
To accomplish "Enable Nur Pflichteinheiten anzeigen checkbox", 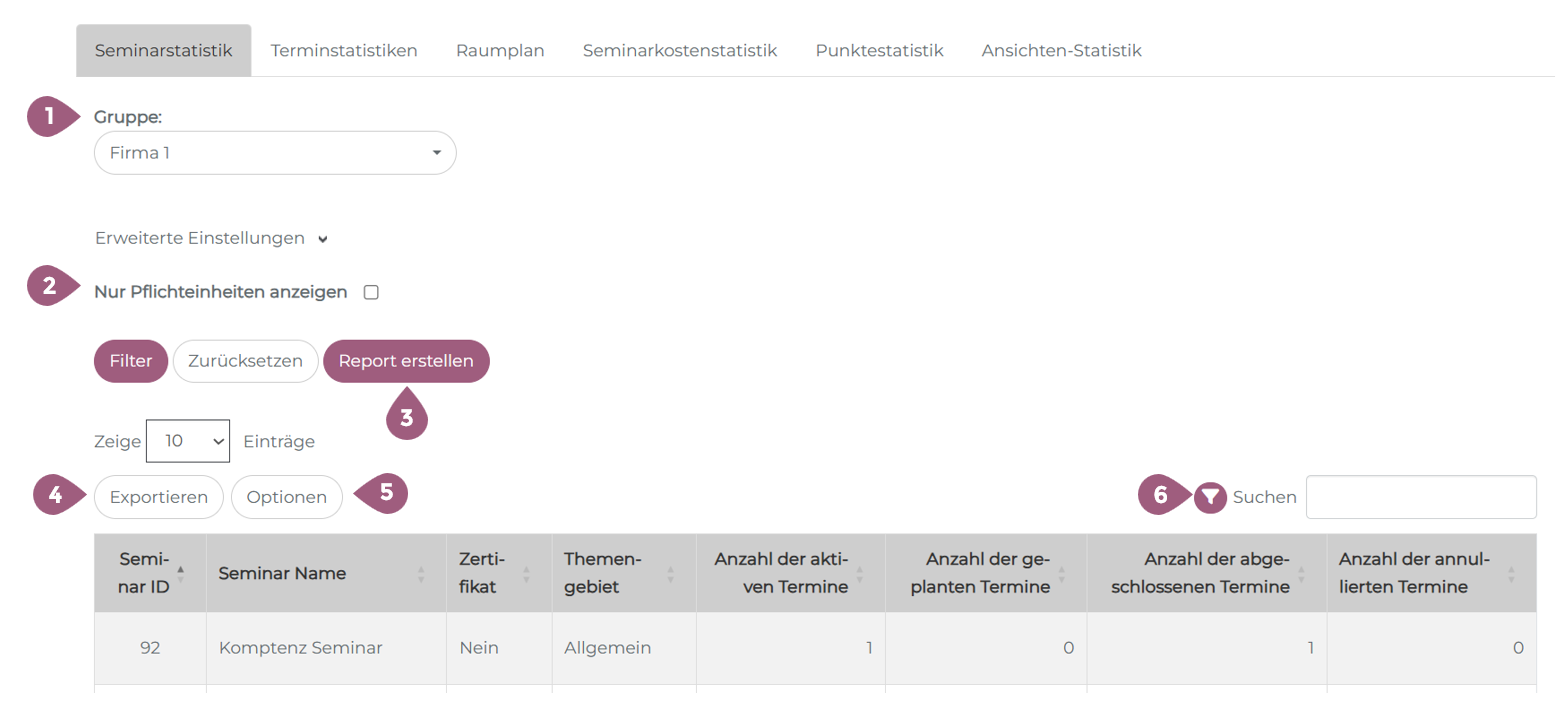I will pos(371,293).
